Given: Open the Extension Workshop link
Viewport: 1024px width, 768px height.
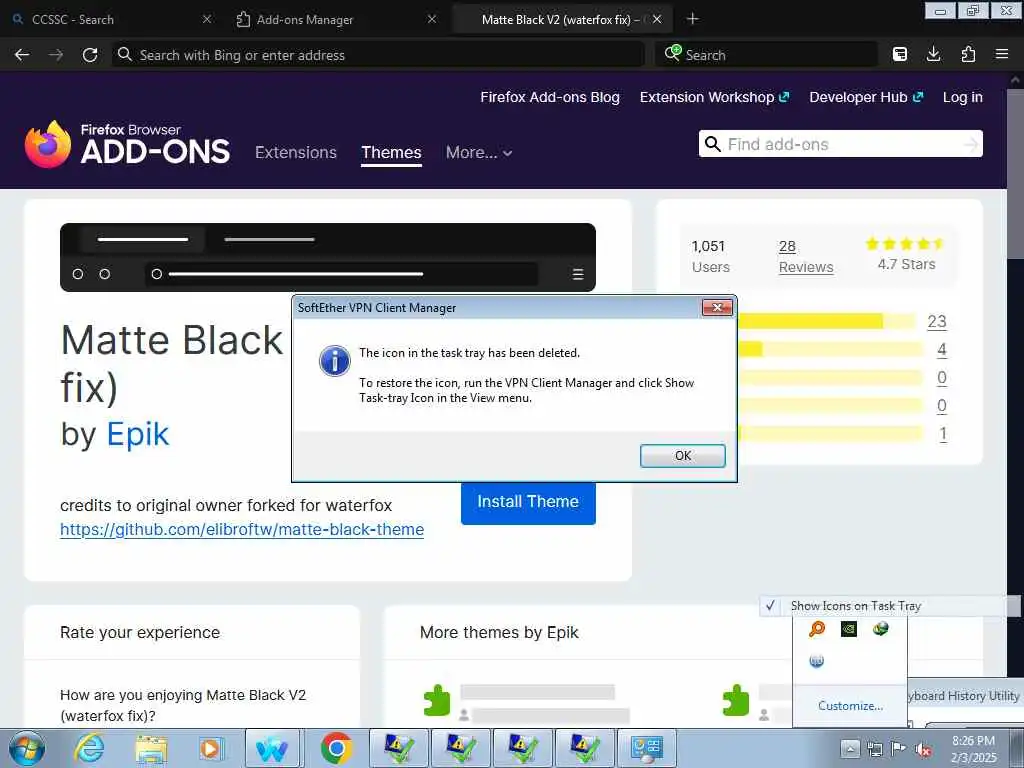Looking at the screenshot, I should [714, 97].
